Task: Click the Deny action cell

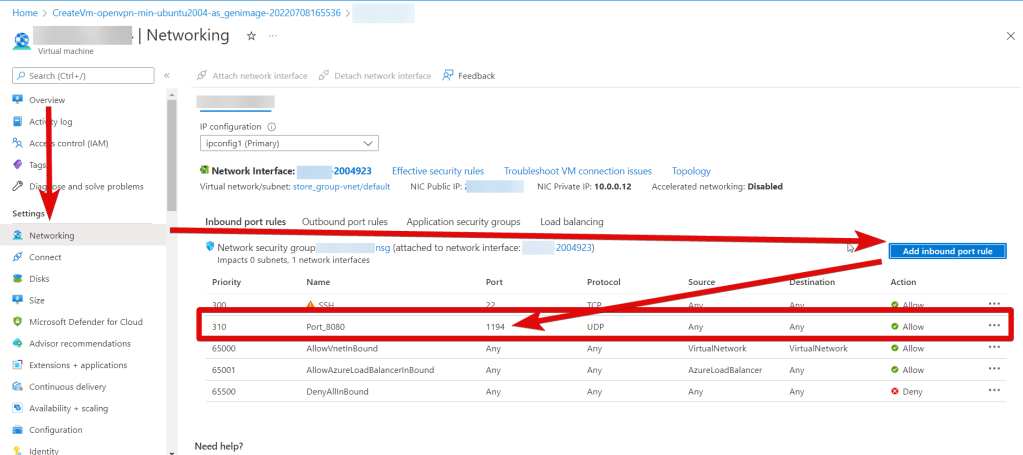Action: tap(908, 392)
